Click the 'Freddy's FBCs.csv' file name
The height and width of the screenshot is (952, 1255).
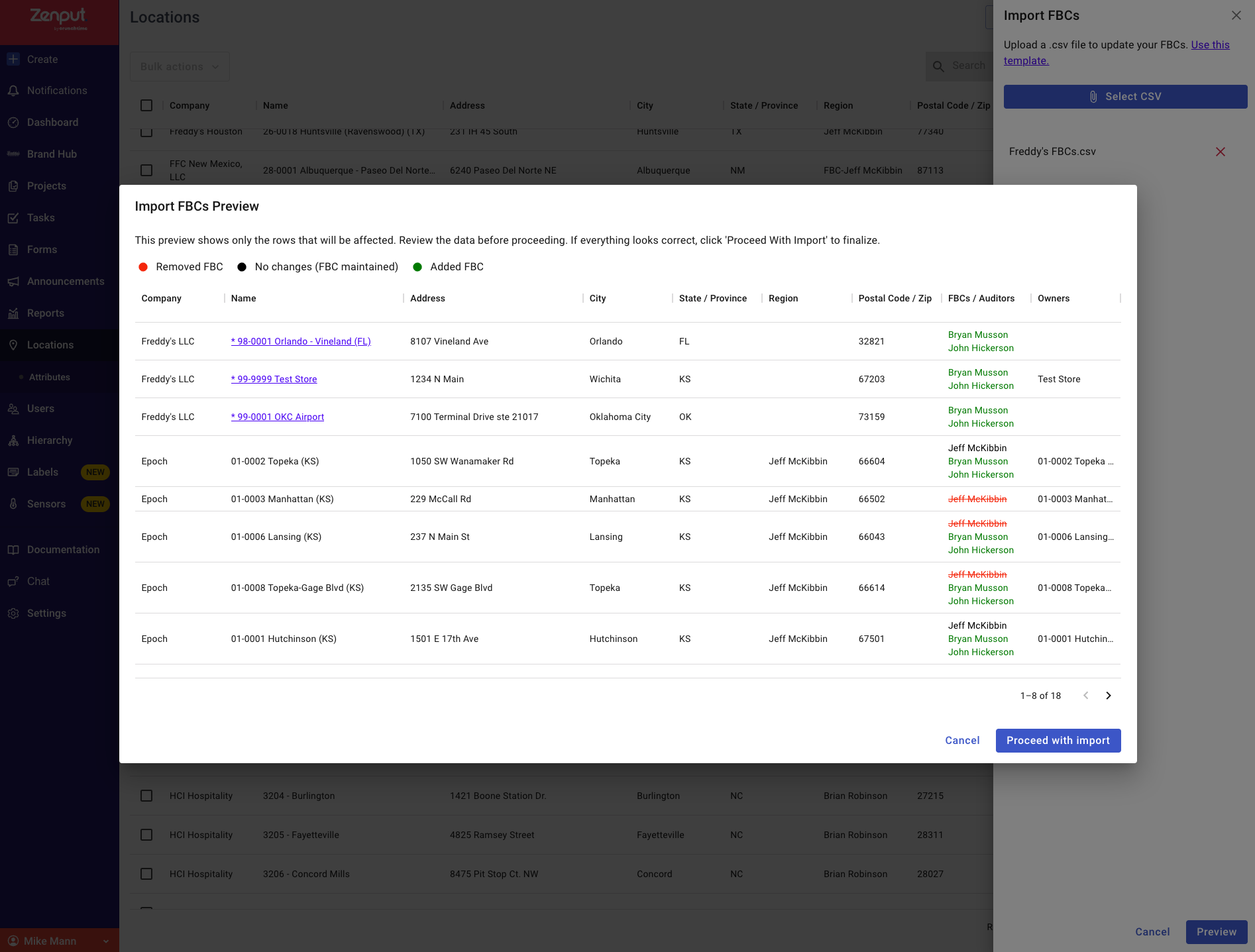(1052, 152)
